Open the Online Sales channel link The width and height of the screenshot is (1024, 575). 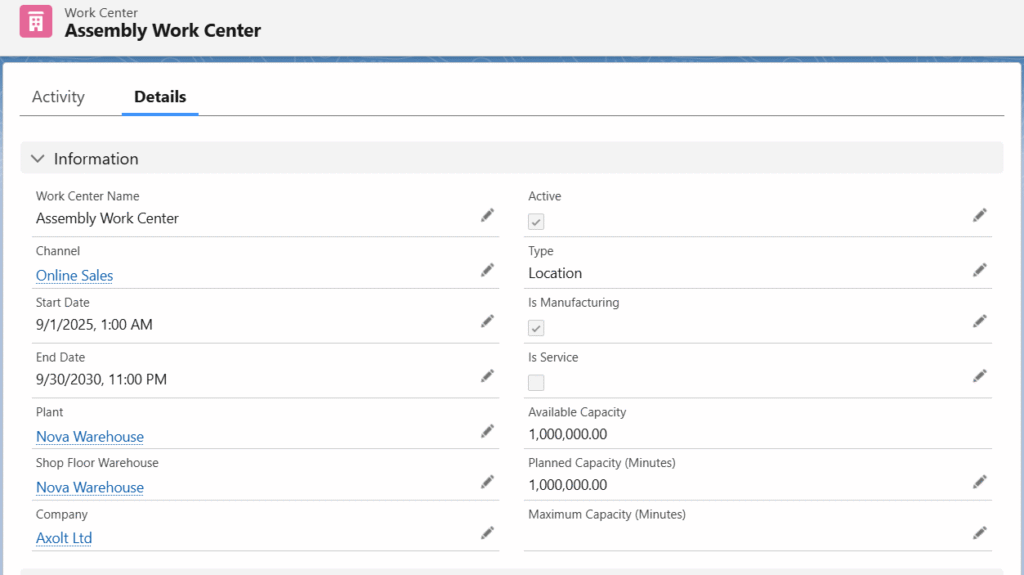(x=75, y=275)
